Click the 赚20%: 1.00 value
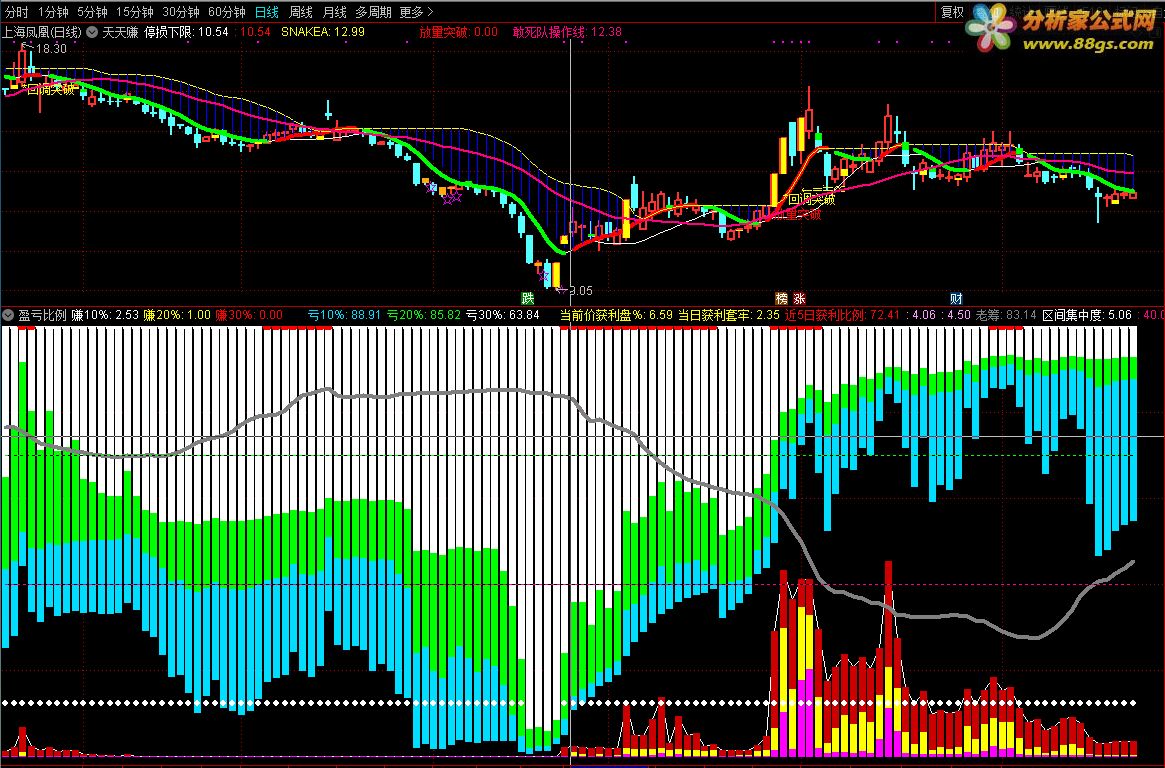This screenshot has height=768, width=1165. pos(178,315)
